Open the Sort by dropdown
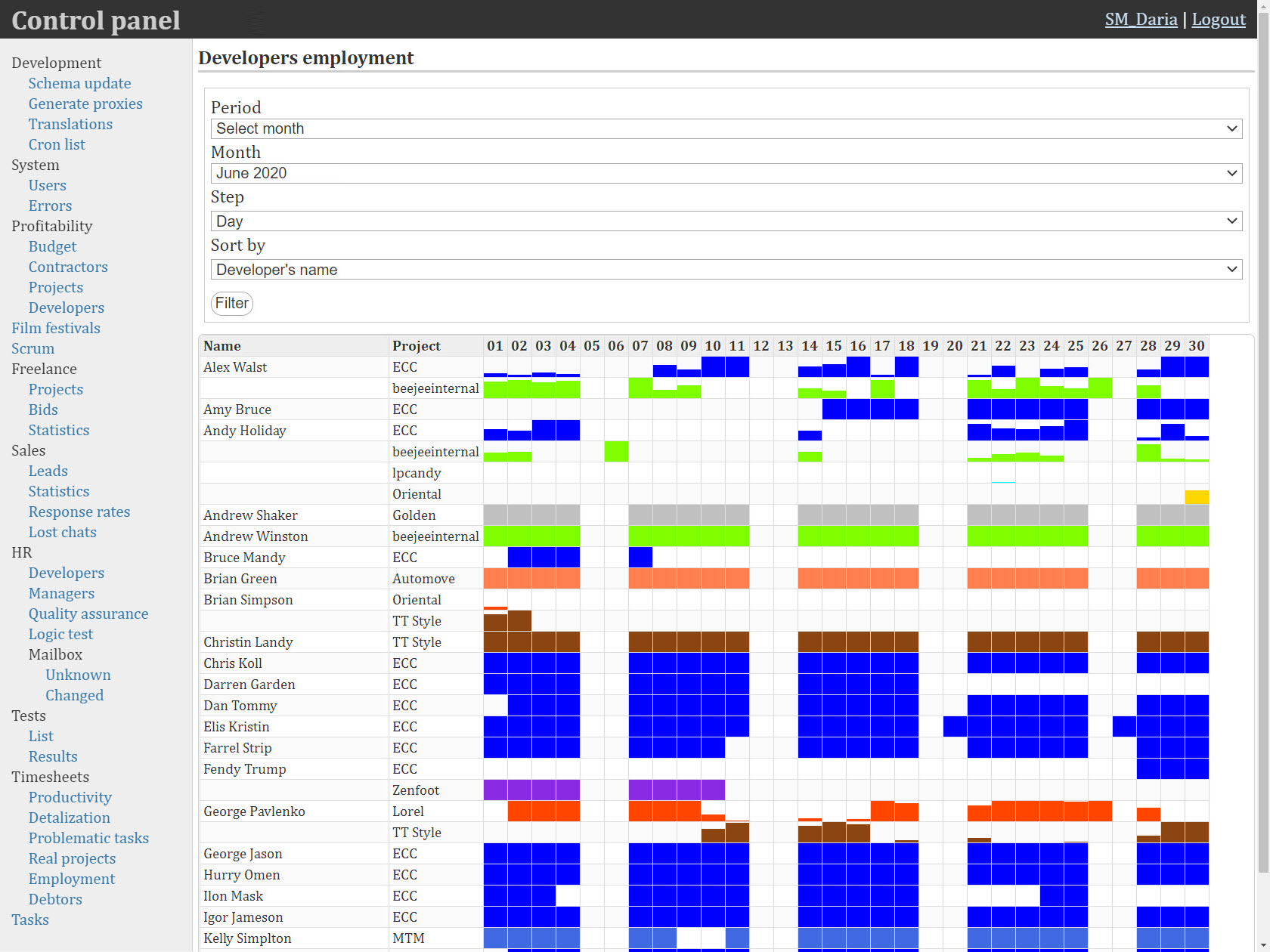This screenshot has height=952, width=1270. (x=726, y=270)
